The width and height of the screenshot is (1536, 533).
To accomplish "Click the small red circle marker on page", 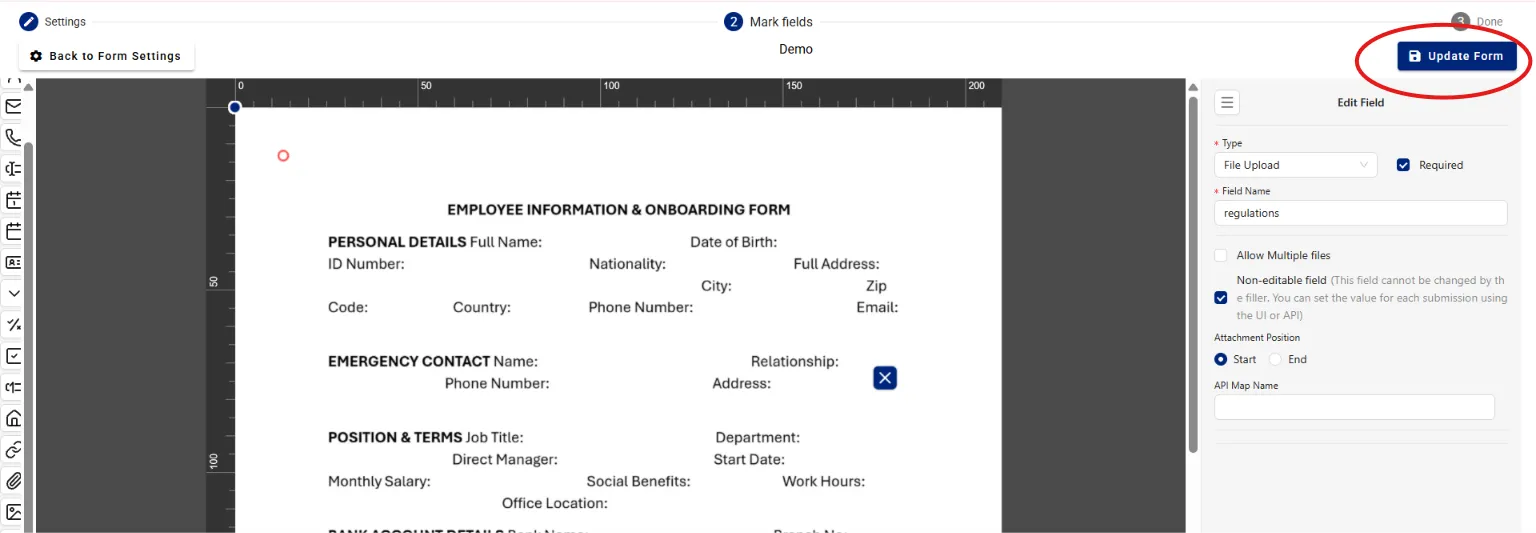I will (283, 155).
